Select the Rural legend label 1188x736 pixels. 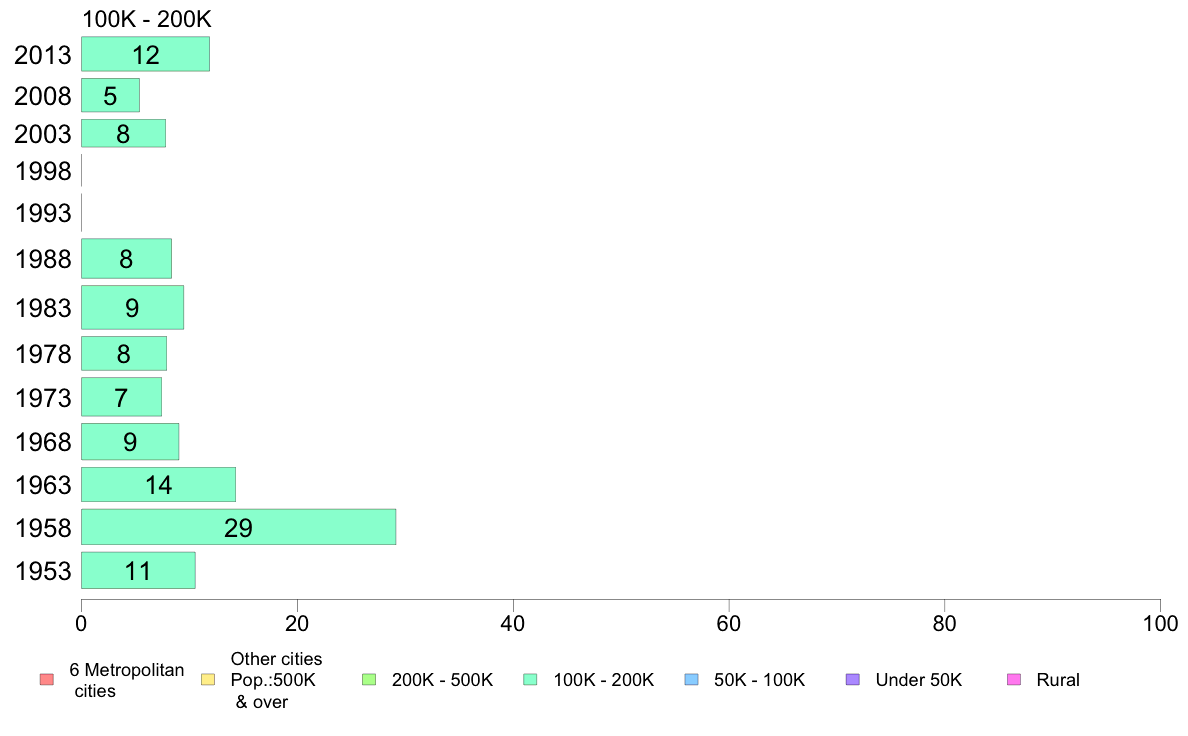click(1058, 680)
